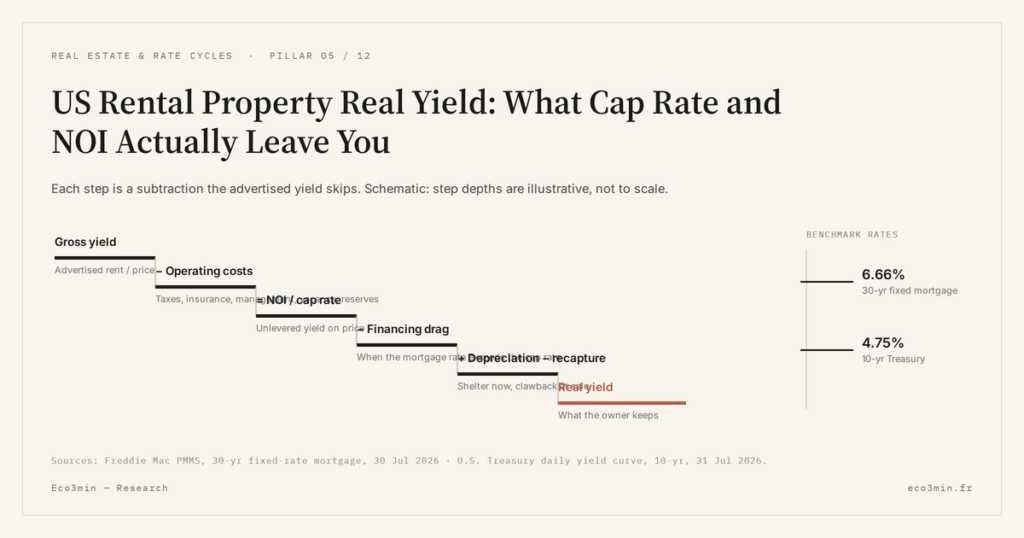This screenshot has width=1024, height=538.
Task: Click the 'Advertised rent / price' caption
Action: point(104,270)
